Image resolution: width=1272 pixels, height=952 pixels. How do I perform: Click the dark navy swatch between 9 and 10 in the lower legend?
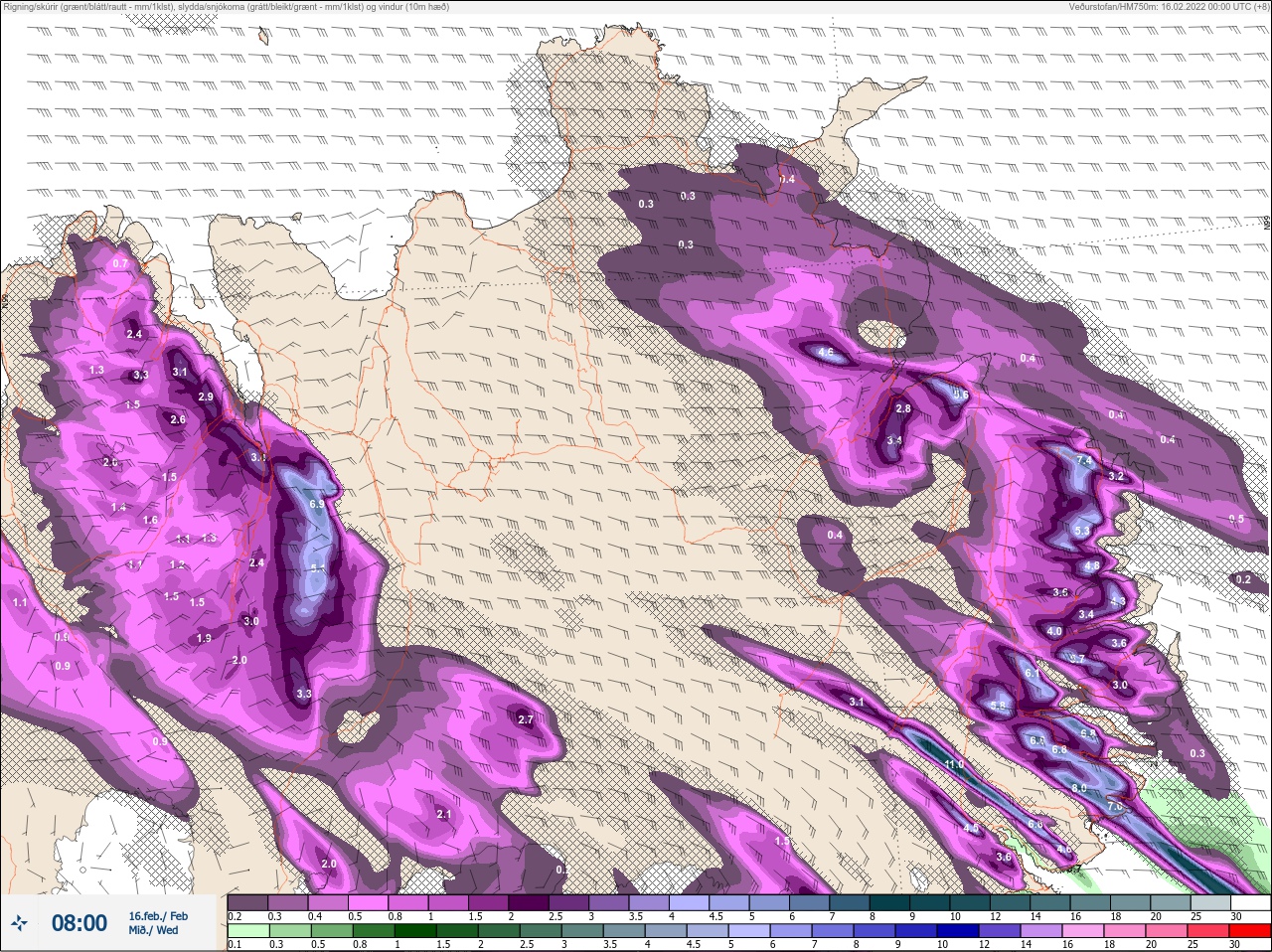point(915,931)
